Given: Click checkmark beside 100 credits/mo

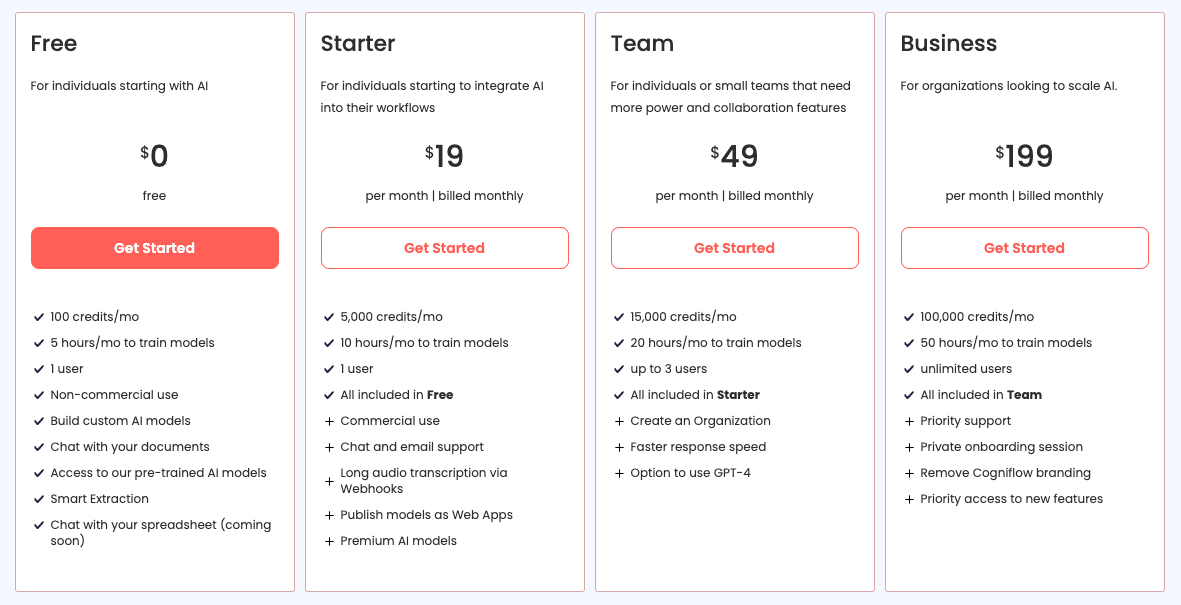Looking at the screenshot, I should click(x=37, y=317).
